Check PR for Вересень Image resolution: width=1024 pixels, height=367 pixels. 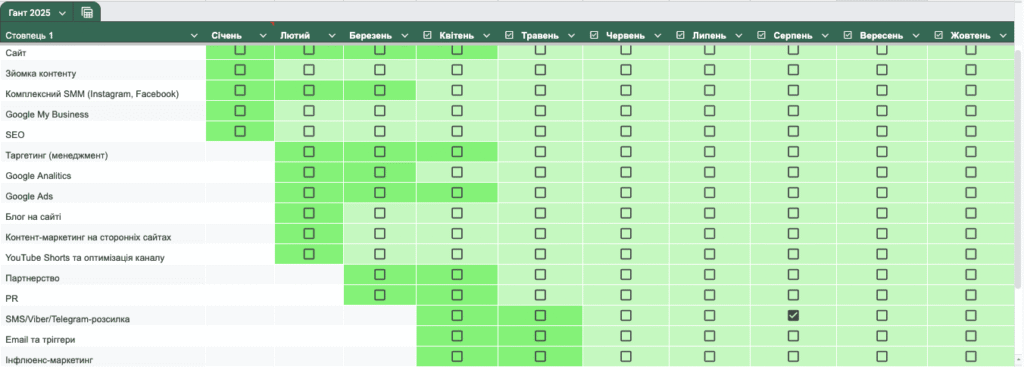pyautogui.click(x=882, y=295)
